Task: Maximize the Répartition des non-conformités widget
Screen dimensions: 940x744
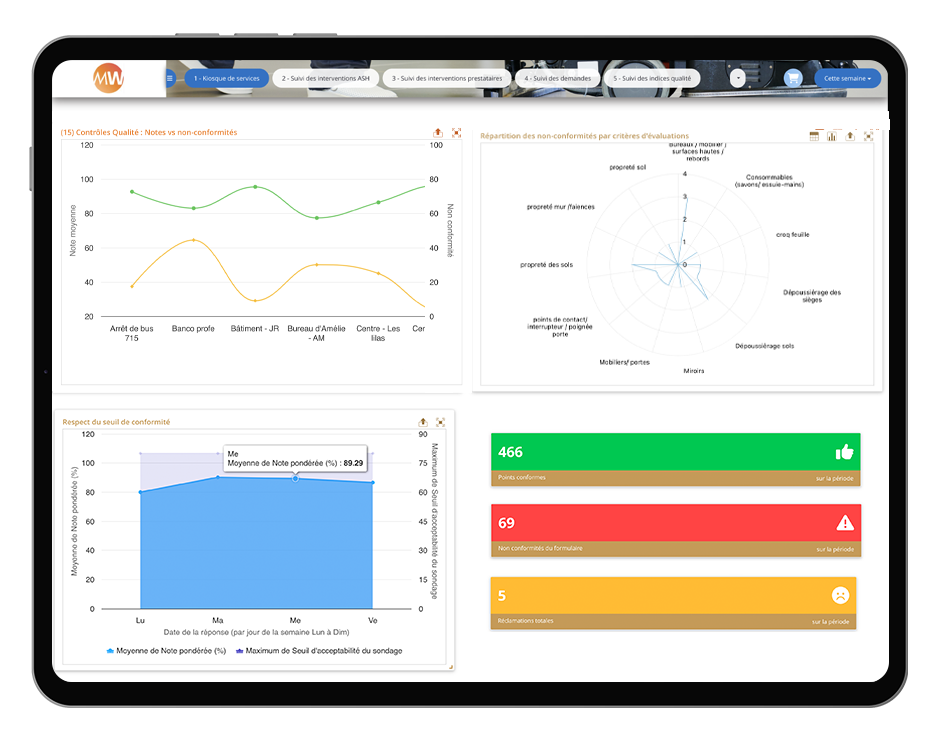Action: (x=868, y=136)
